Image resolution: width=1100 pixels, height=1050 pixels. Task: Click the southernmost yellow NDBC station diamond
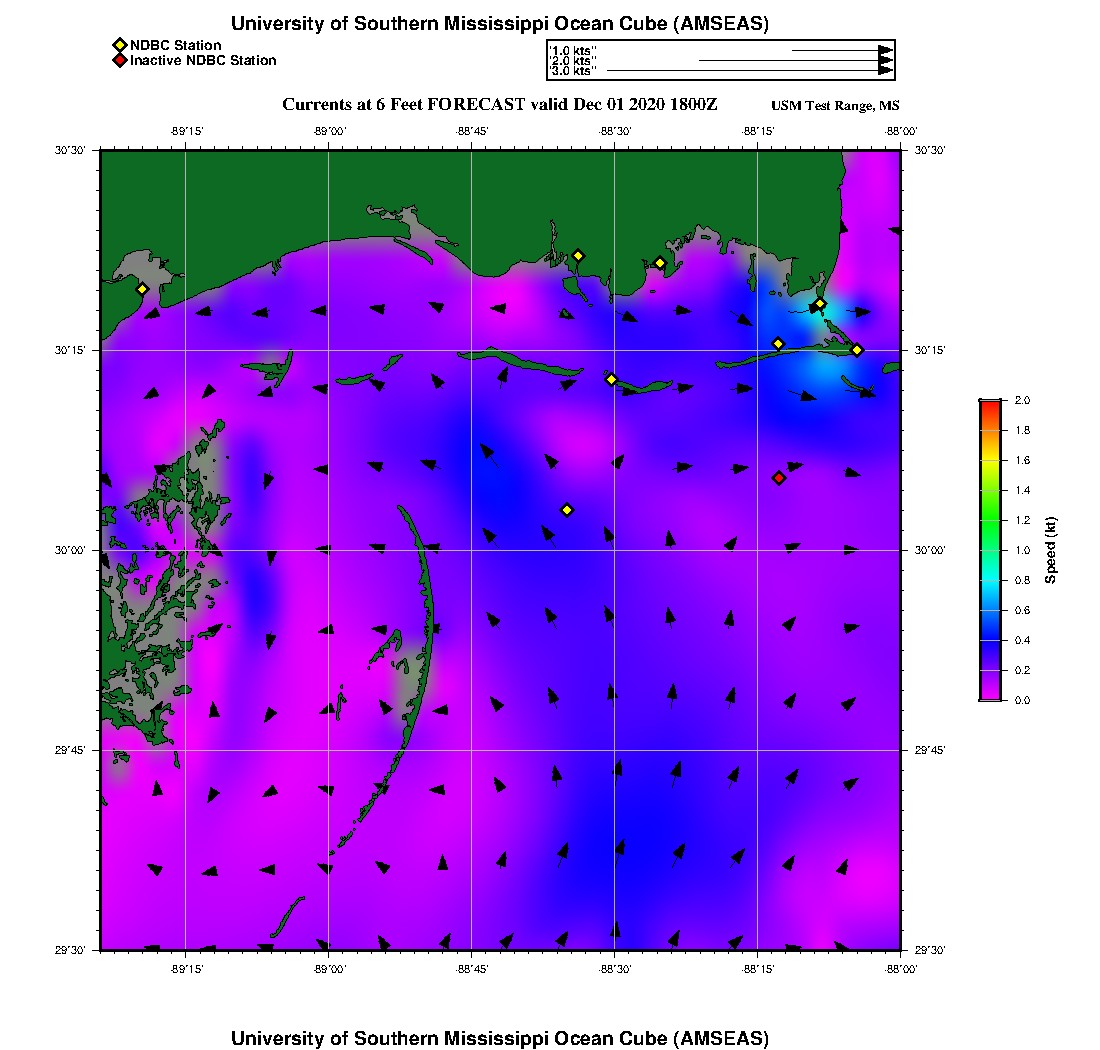(x=567, y=510)
